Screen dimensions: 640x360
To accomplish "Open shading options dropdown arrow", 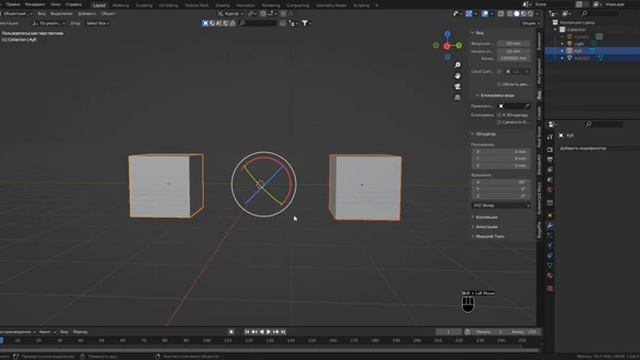I will tap(536, 13).
